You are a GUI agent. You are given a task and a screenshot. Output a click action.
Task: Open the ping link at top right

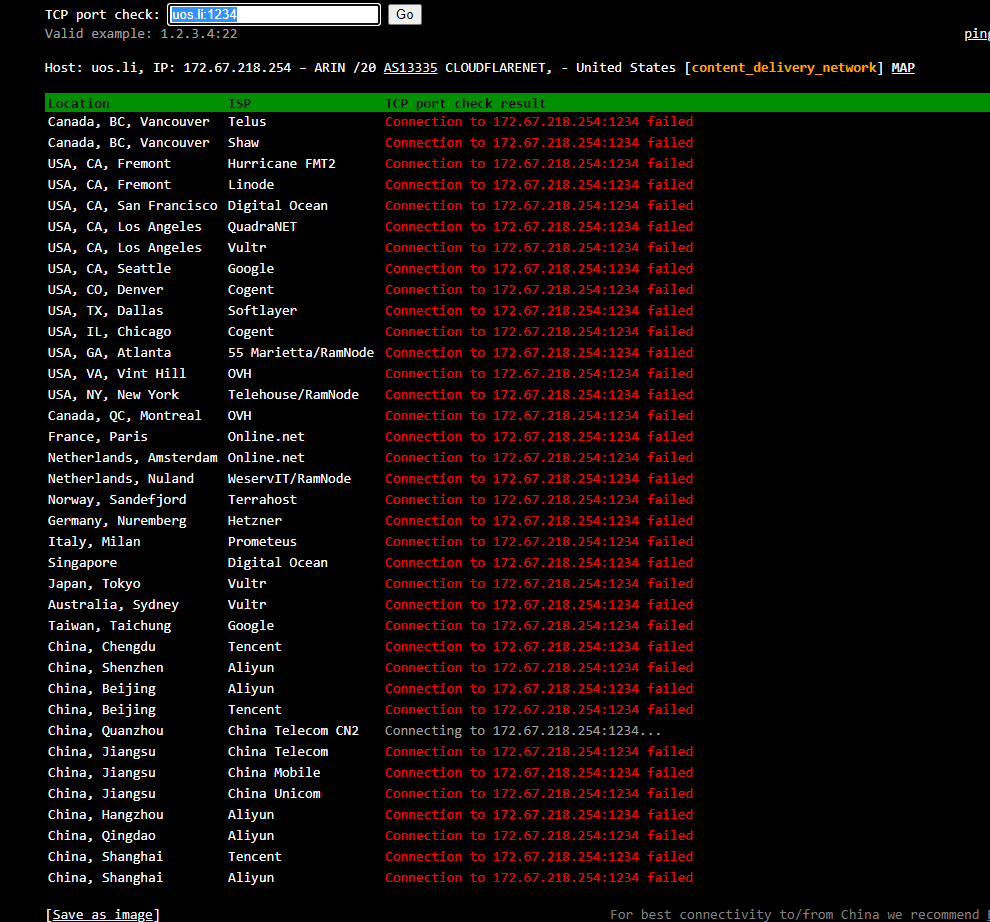click(976, 34)
